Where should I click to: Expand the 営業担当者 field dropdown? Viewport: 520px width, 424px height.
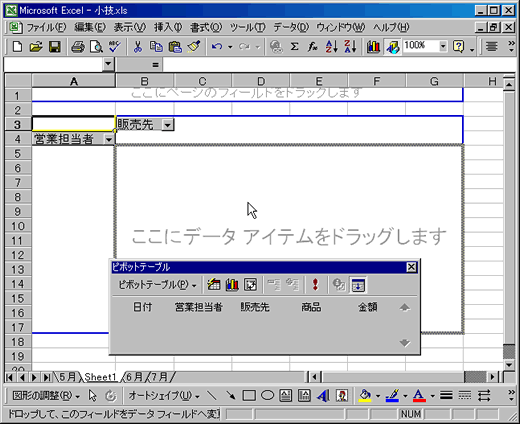click(x=109, y=139)
